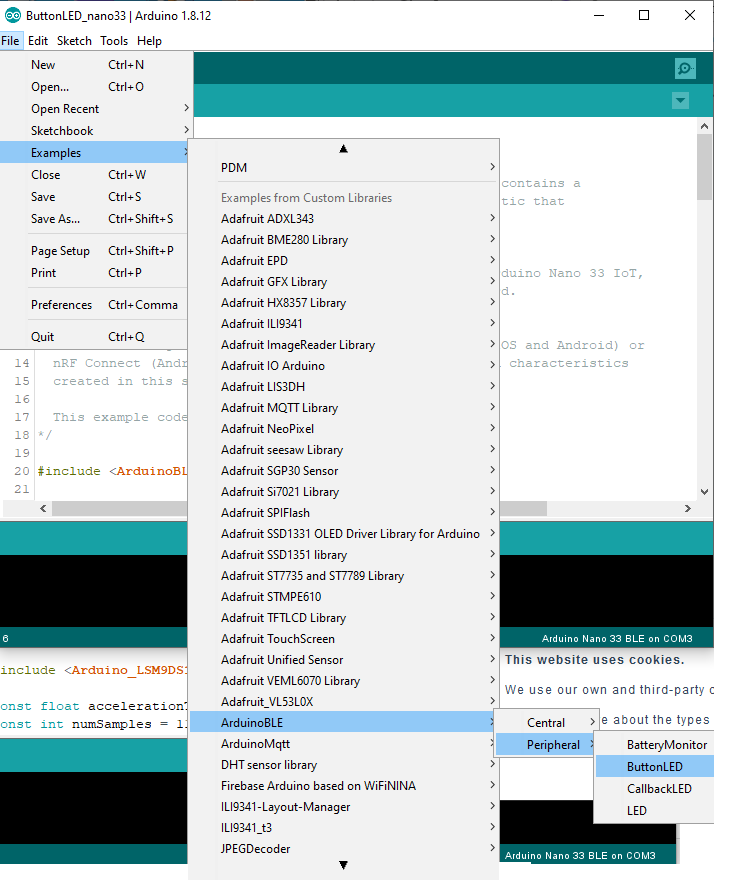Select Preferences from File menu
The height and width of the screenshot is (880, 730).
(61, 305)
